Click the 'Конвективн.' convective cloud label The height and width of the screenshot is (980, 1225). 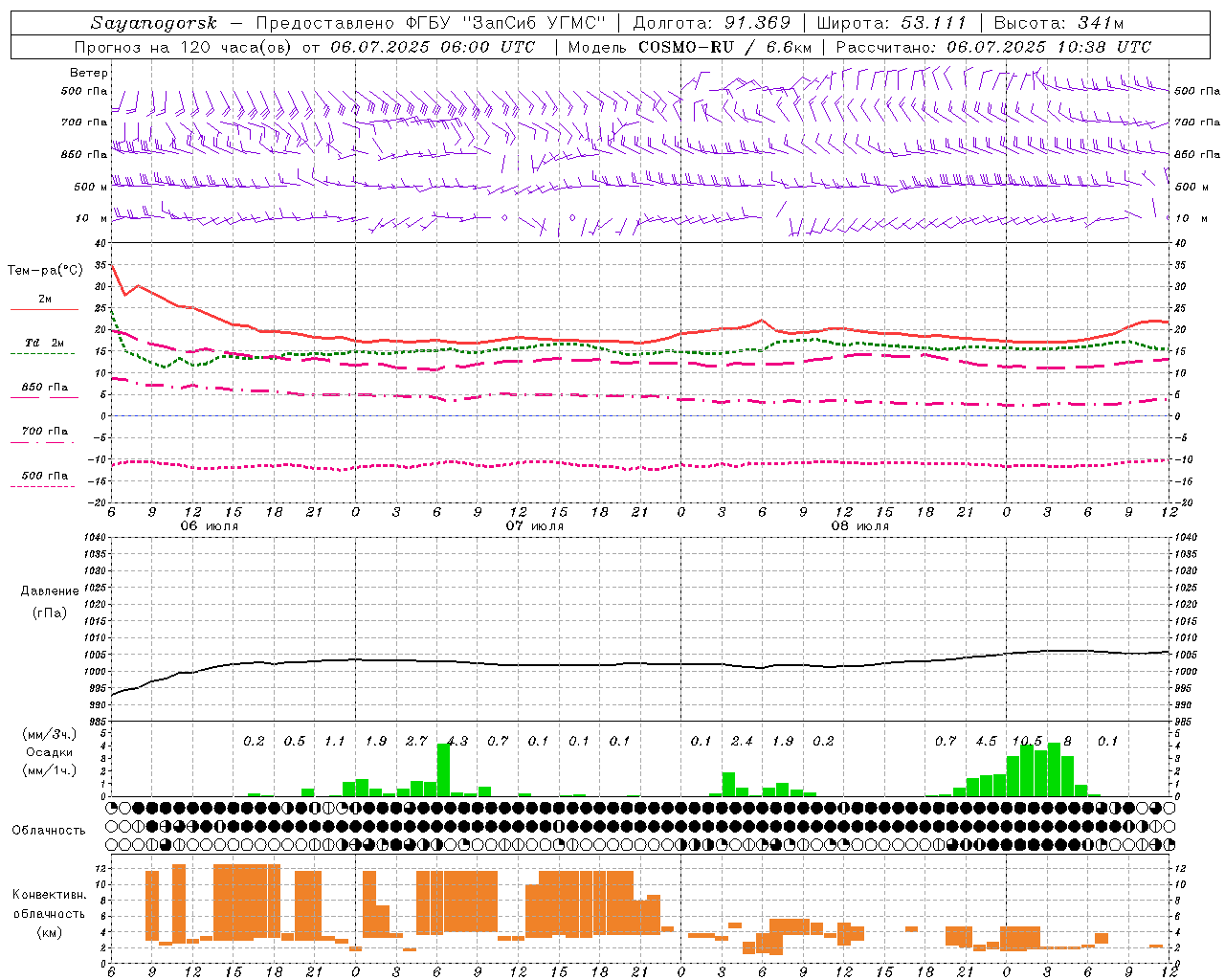[49, 895]
